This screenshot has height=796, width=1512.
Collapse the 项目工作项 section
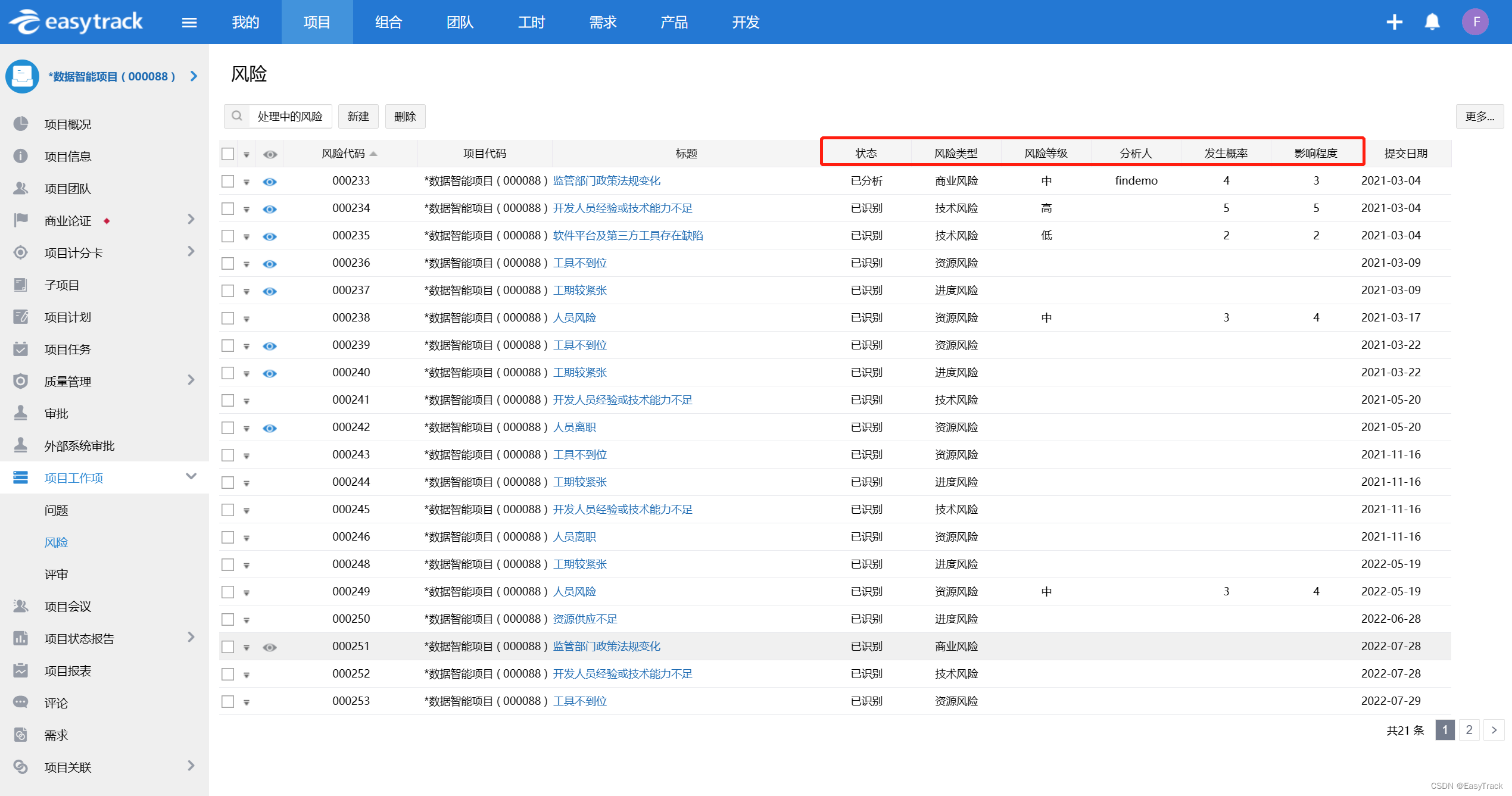[x=191, y=476]
